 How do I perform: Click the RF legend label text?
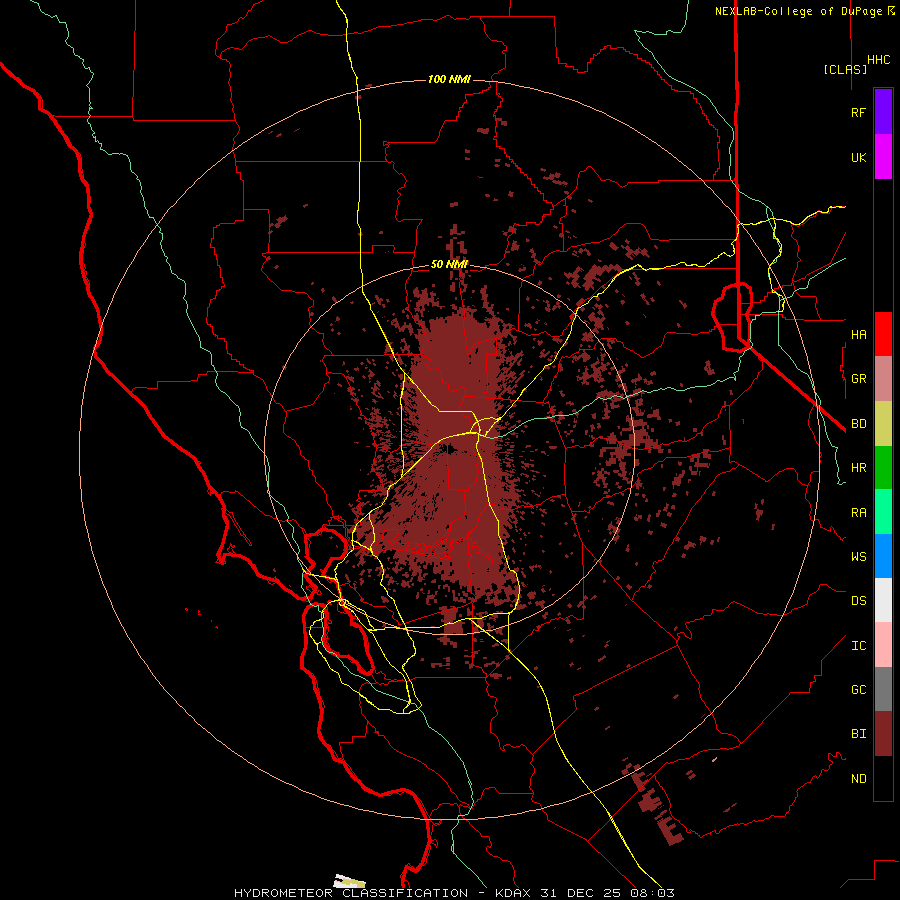pyautogui.click(x=859, y=112)
